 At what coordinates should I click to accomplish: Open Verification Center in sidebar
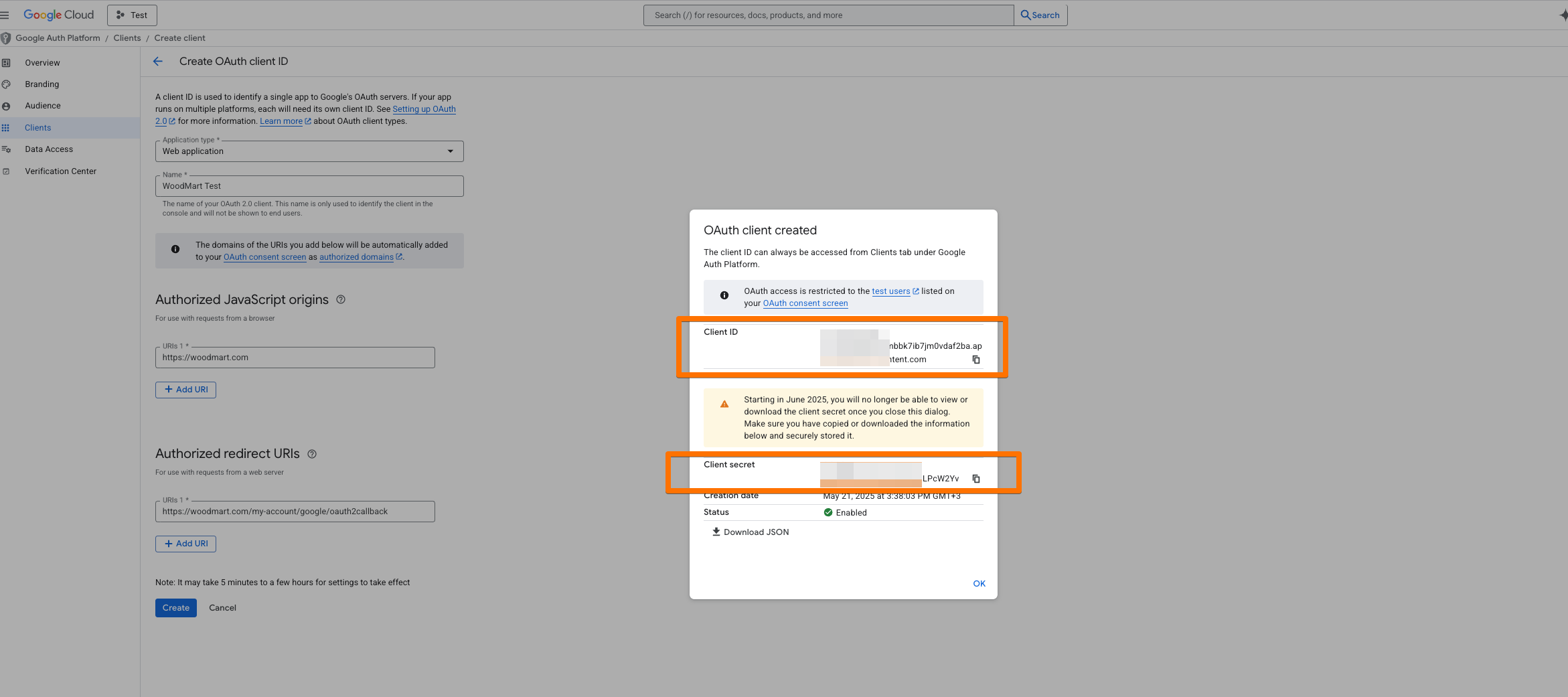[60, 171]
